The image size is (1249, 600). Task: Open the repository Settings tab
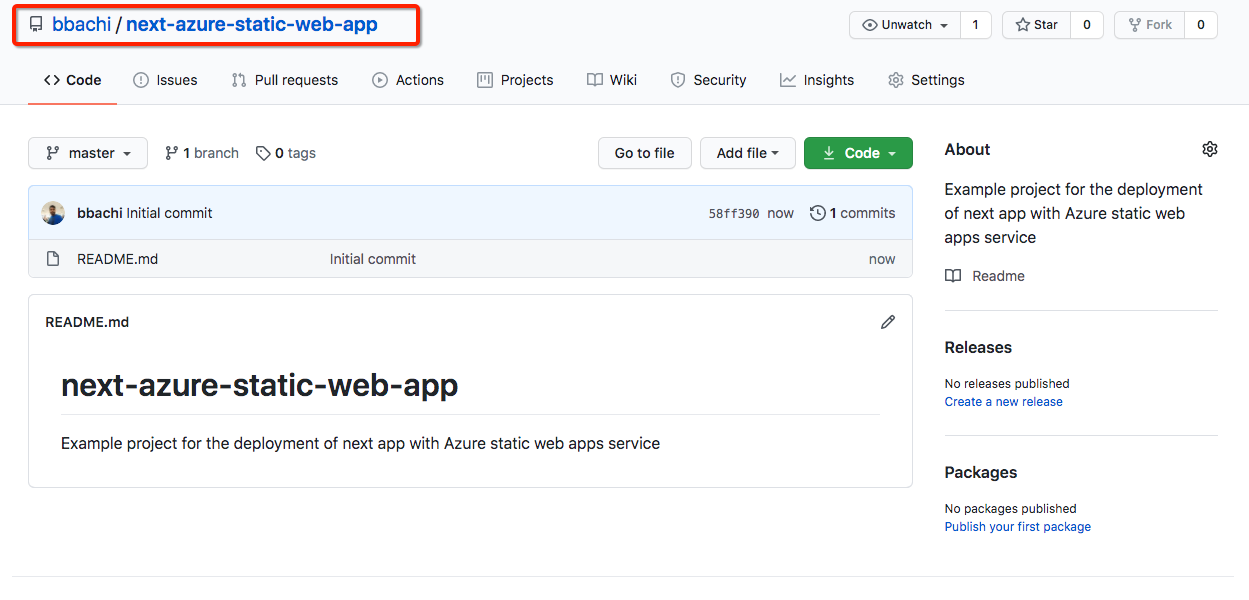(926, 80)
